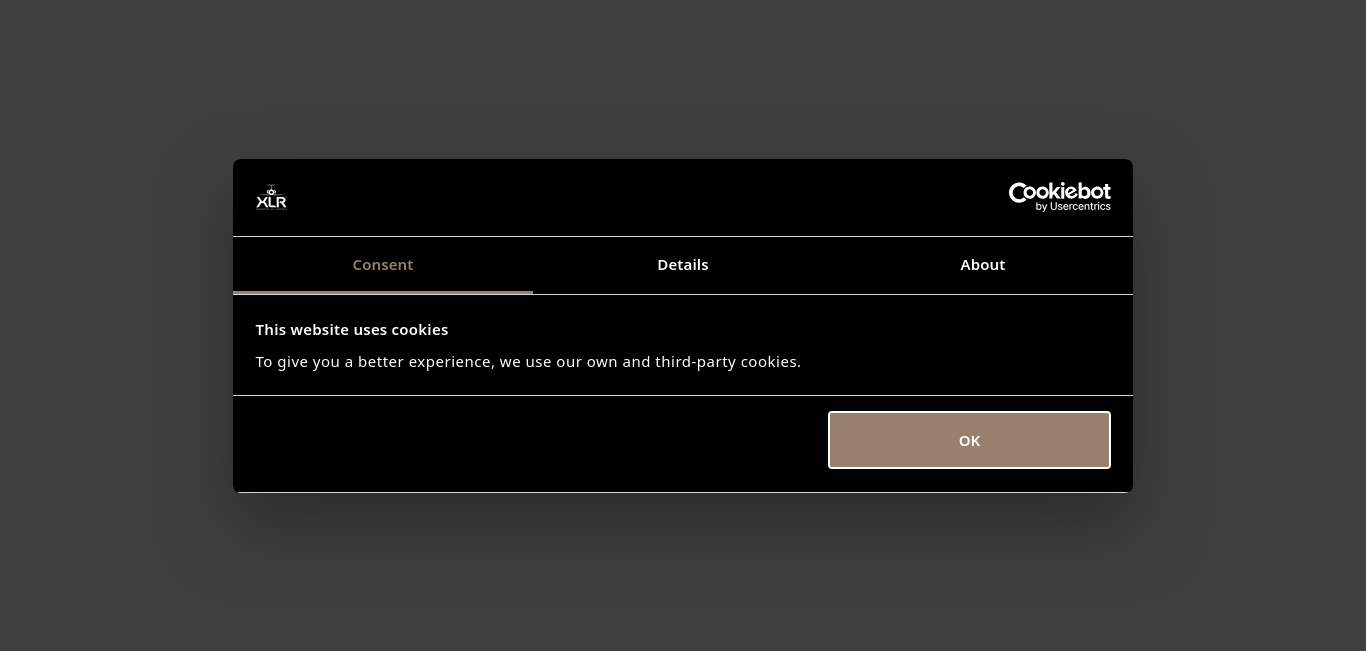
Task: Accept cookies with the OK button
Action: (969, 440)
